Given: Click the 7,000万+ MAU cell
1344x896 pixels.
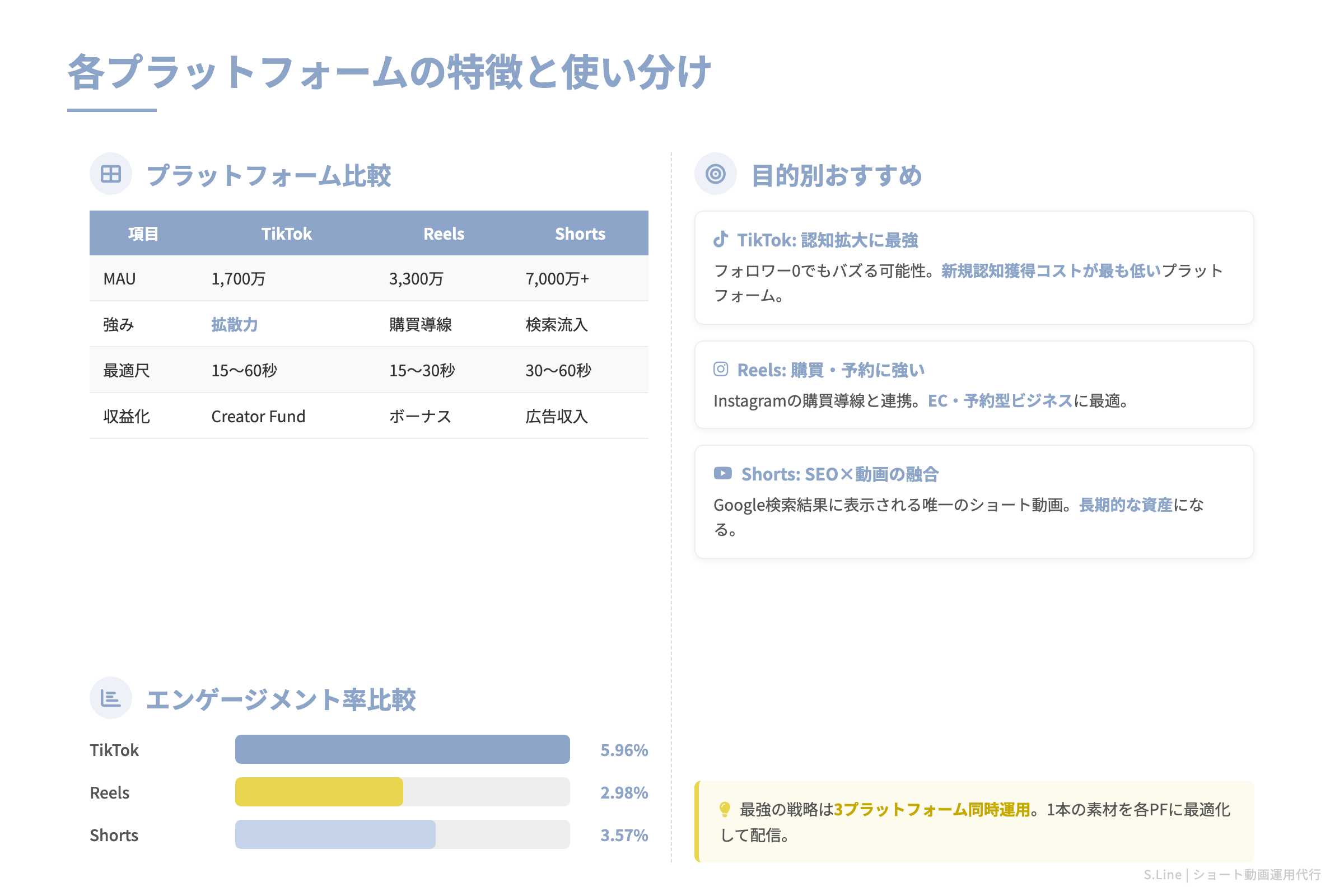Looking at the screenshot, I should tap(557, 278).
